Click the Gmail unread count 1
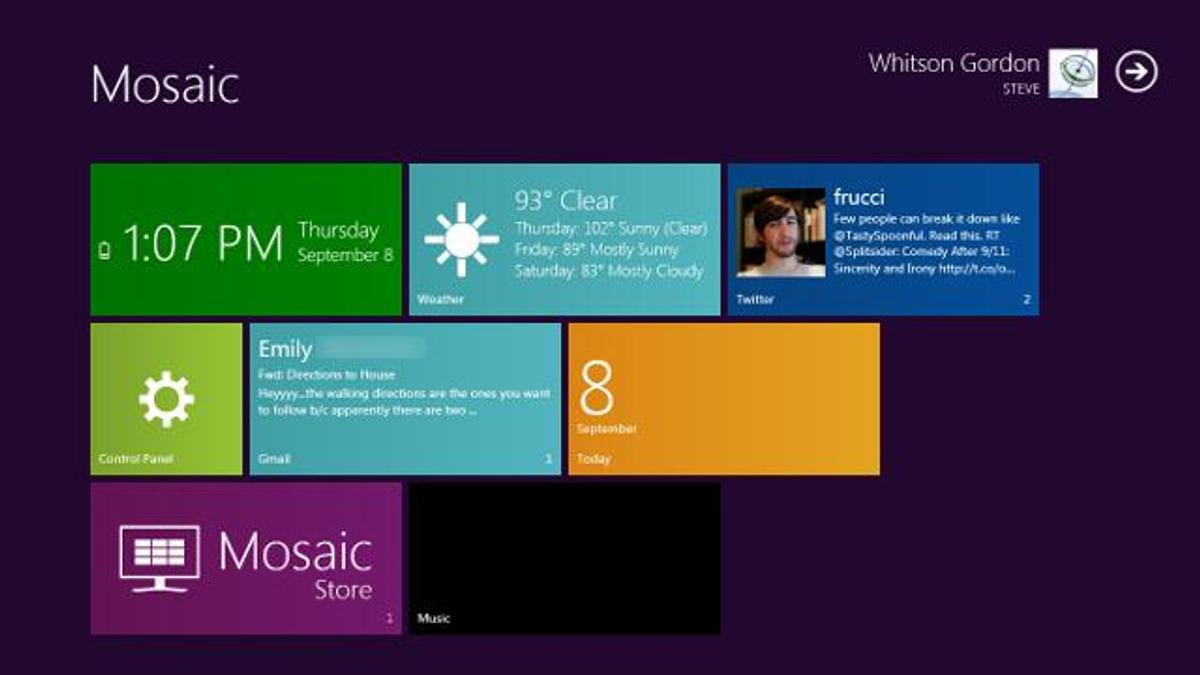 point(548,459)
